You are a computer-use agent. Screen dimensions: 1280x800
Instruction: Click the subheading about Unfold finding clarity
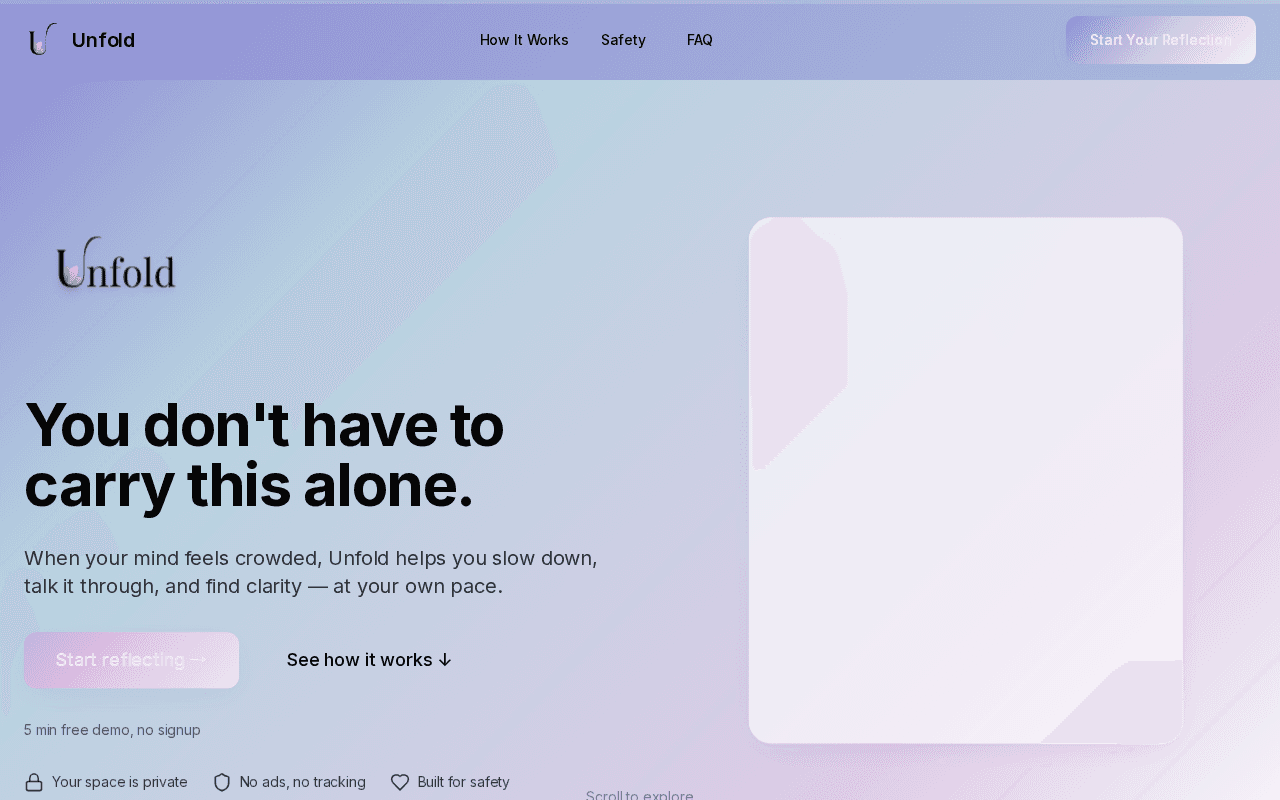click(311, 572)
